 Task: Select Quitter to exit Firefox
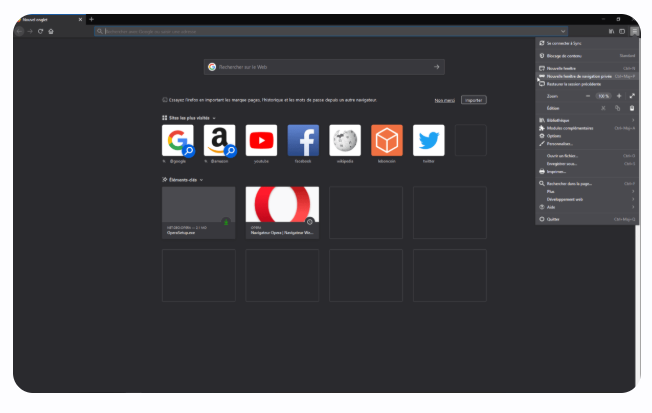pyautogui.click(x=587, y=219)
